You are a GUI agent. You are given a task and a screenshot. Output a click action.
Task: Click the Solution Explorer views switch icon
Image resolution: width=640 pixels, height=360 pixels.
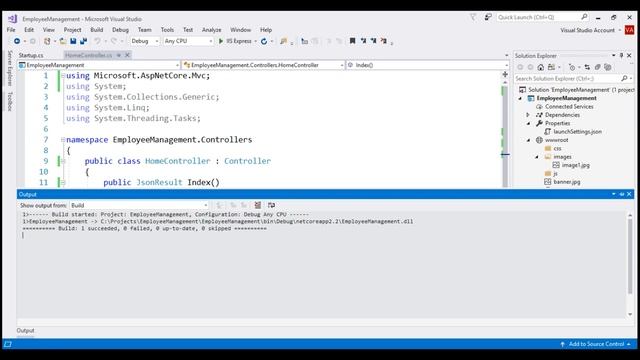(x=551, y=67)
